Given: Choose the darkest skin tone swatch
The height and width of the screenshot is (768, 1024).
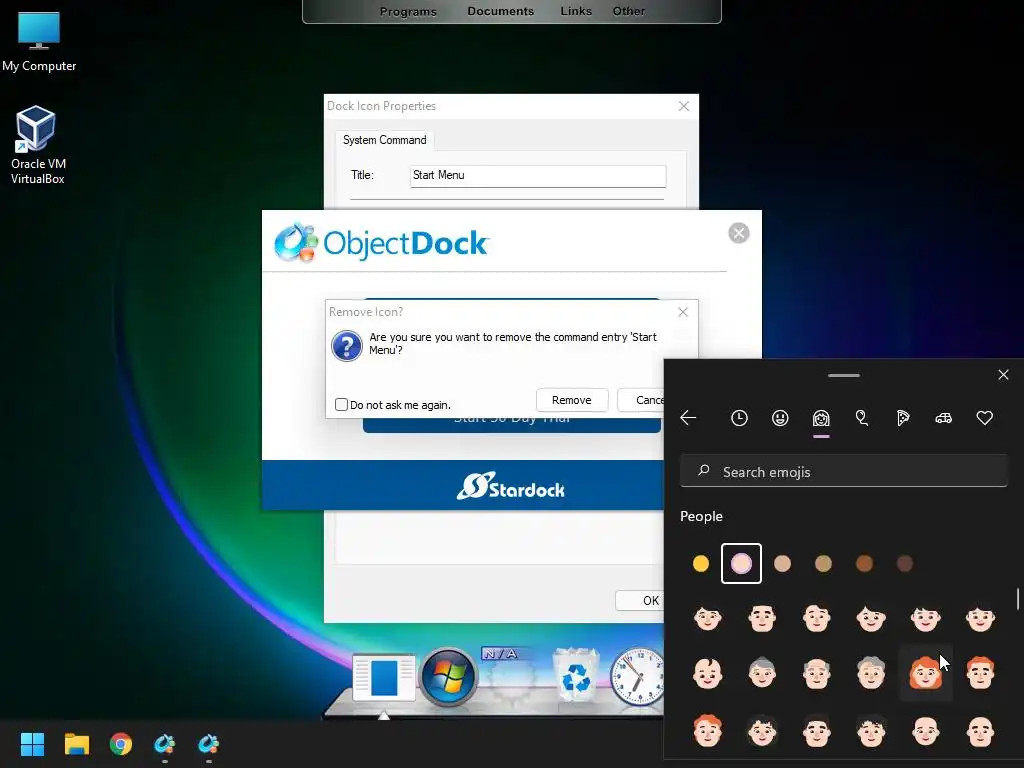Looking at the screenshot, I should point(904,564).
